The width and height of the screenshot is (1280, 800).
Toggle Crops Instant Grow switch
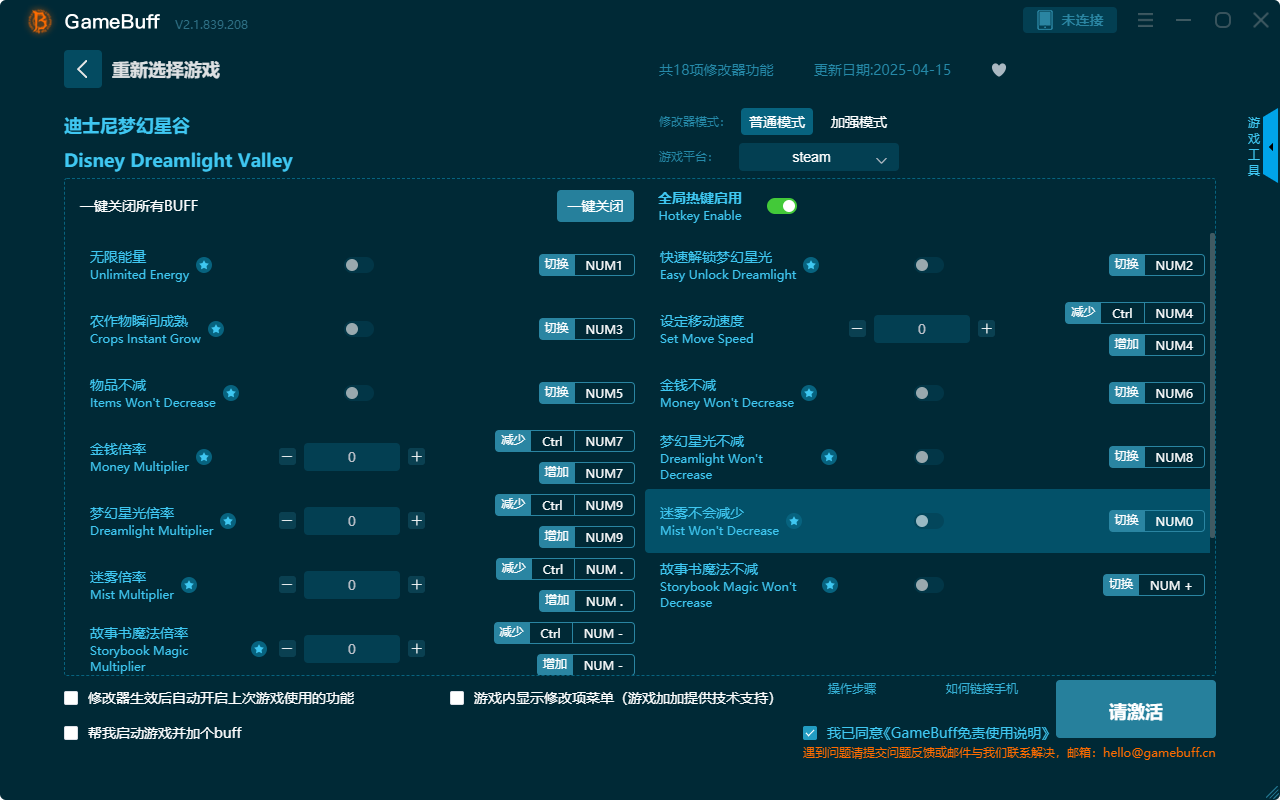tap(359, 329)
